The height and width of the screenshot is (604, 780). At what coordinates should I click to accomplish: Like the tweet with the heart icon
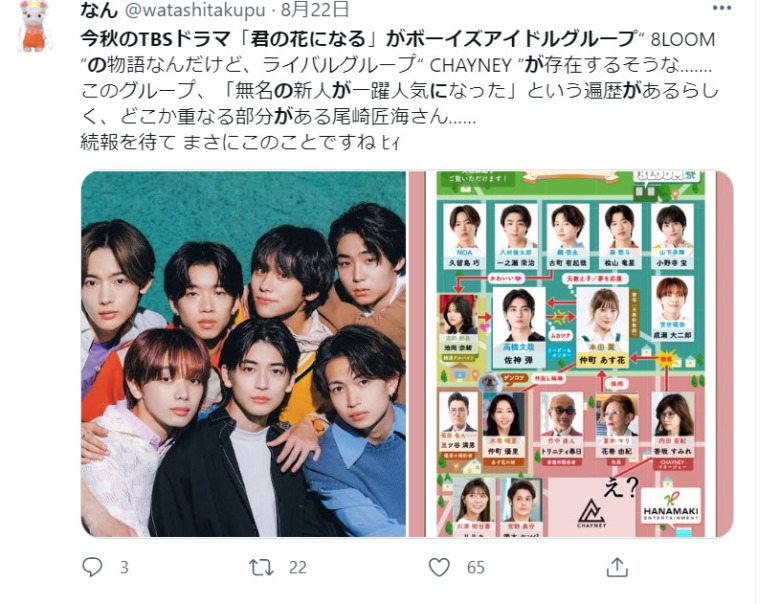point(439,567)
